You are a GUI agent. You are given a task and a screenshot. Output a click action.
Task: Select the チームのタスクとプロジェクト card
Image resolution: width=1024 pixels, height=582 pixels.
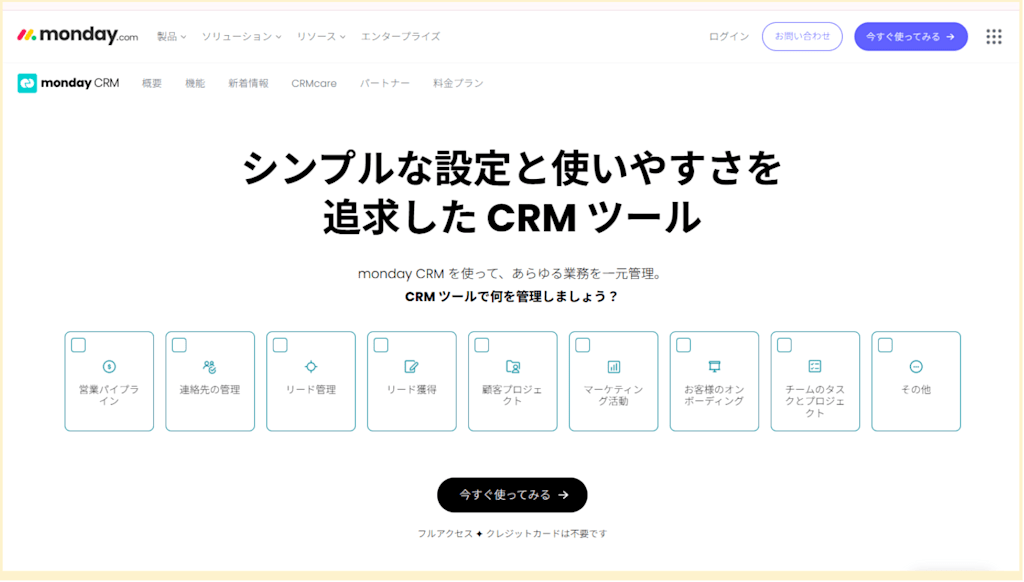(815, 381)
